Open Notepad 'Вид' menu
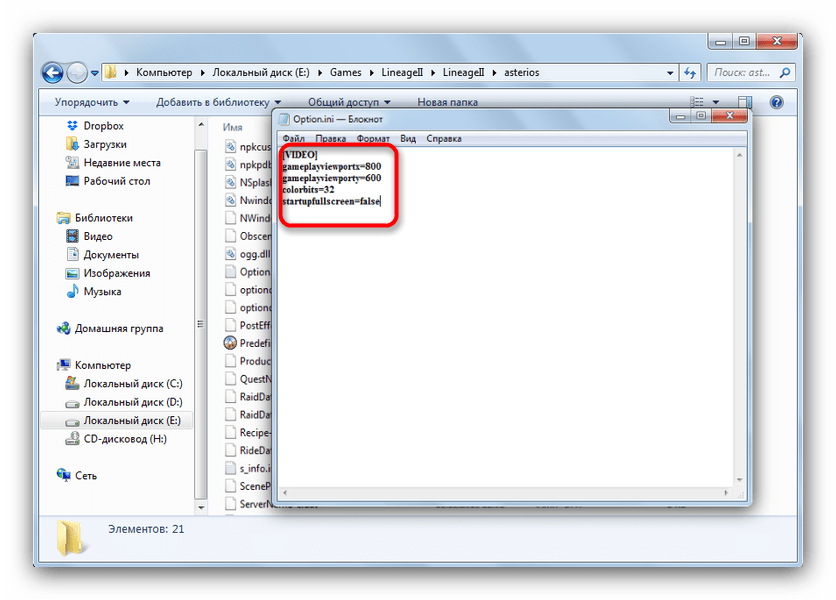Viewport: 836px width, 600px height. [x=408, y=139]
